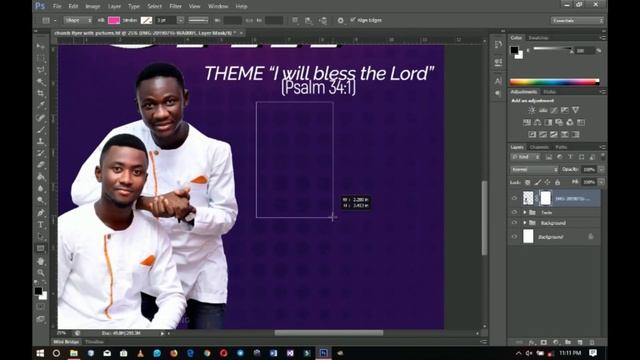Hide the selected IMG masked layer
This screenshot has width=640, height=360.
point(514,198)
